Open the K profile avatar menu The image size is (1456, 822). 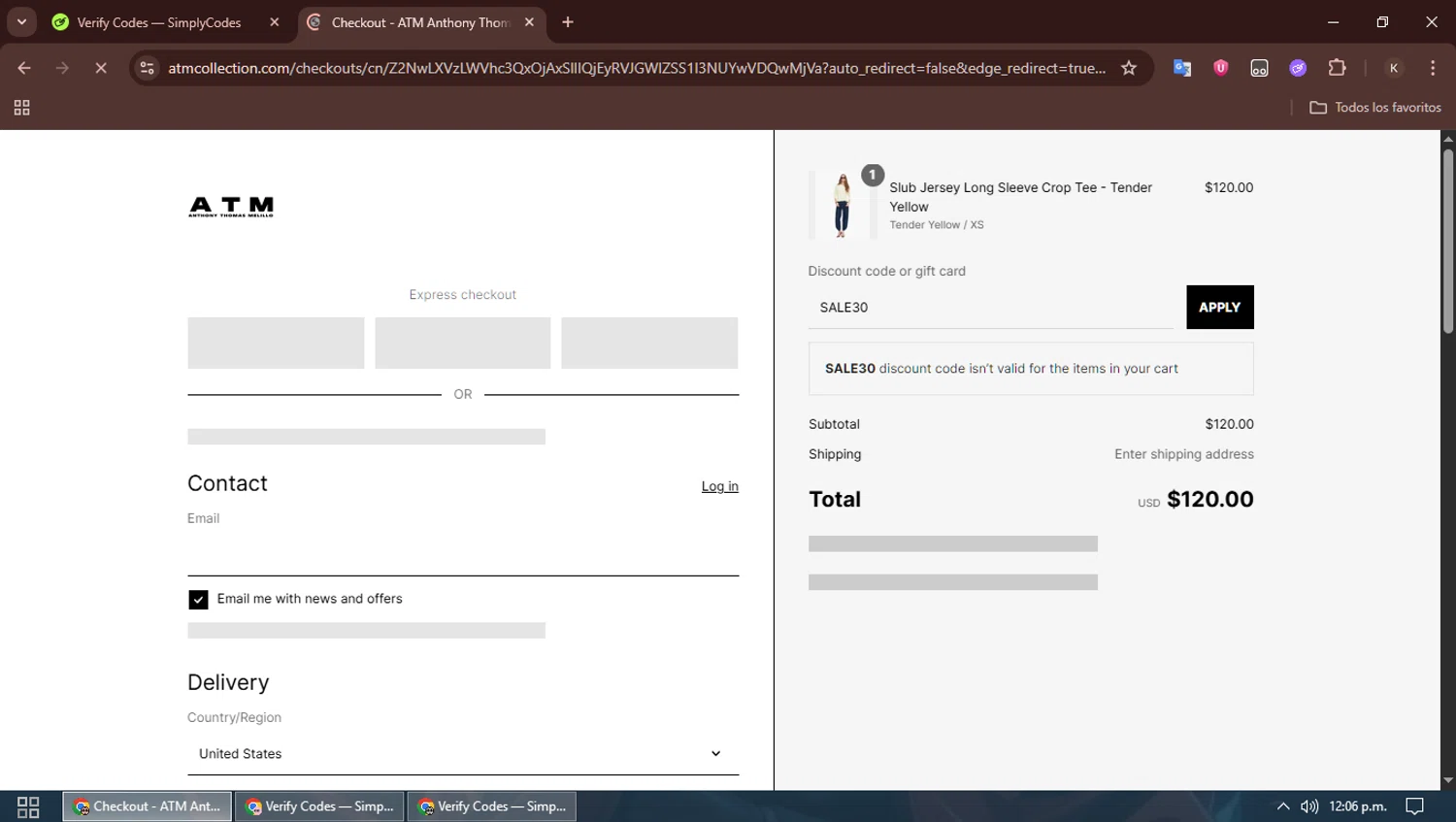click(1394, 68)
